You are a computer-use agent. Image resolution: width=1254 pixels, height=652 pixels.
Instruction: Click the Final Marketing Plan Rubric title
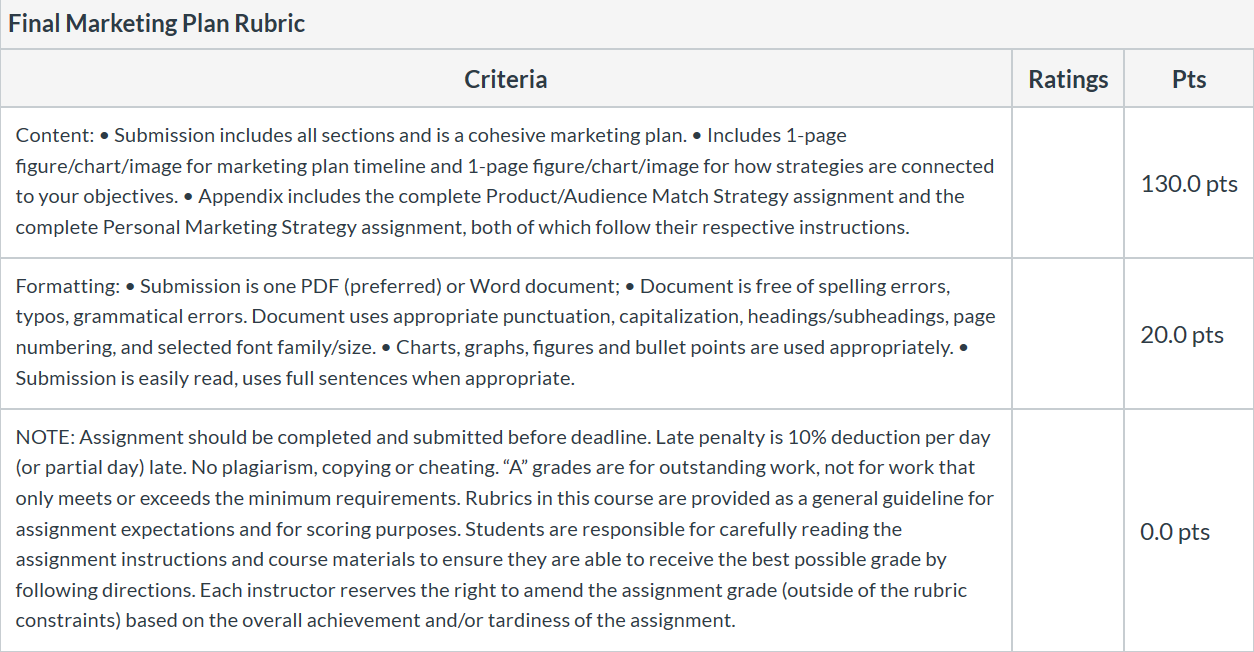click(x=156, y=24)
